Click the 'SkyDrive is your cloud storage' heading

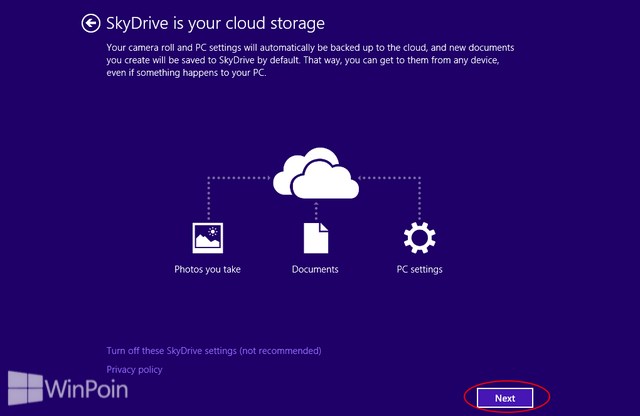pyautogui.click(x=216, y=23)
